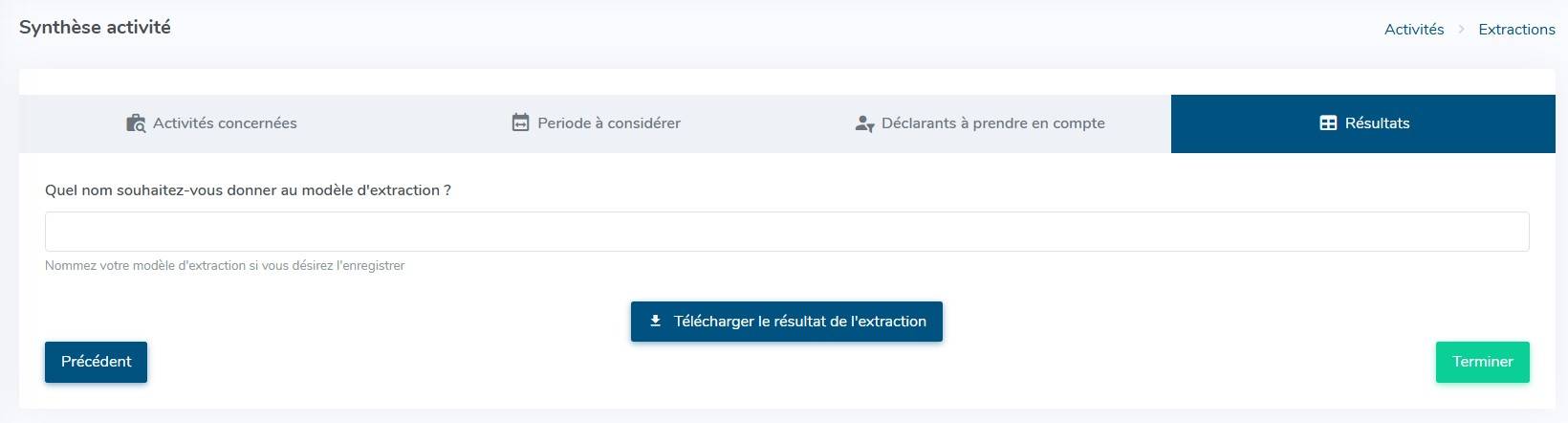Click the calendar icon on Periode tab

coord(520,122)
